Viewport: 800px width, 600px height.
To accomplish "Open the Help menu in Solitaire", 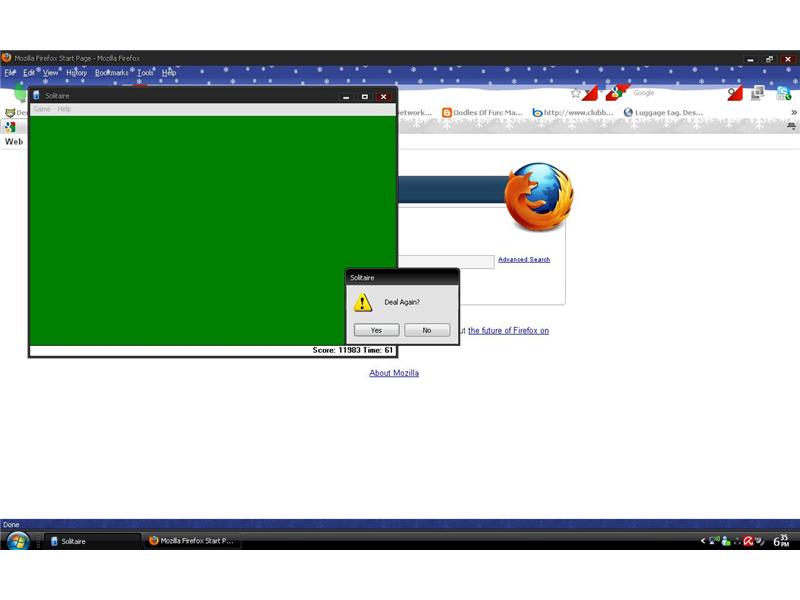I will click(x=64, y=109).
